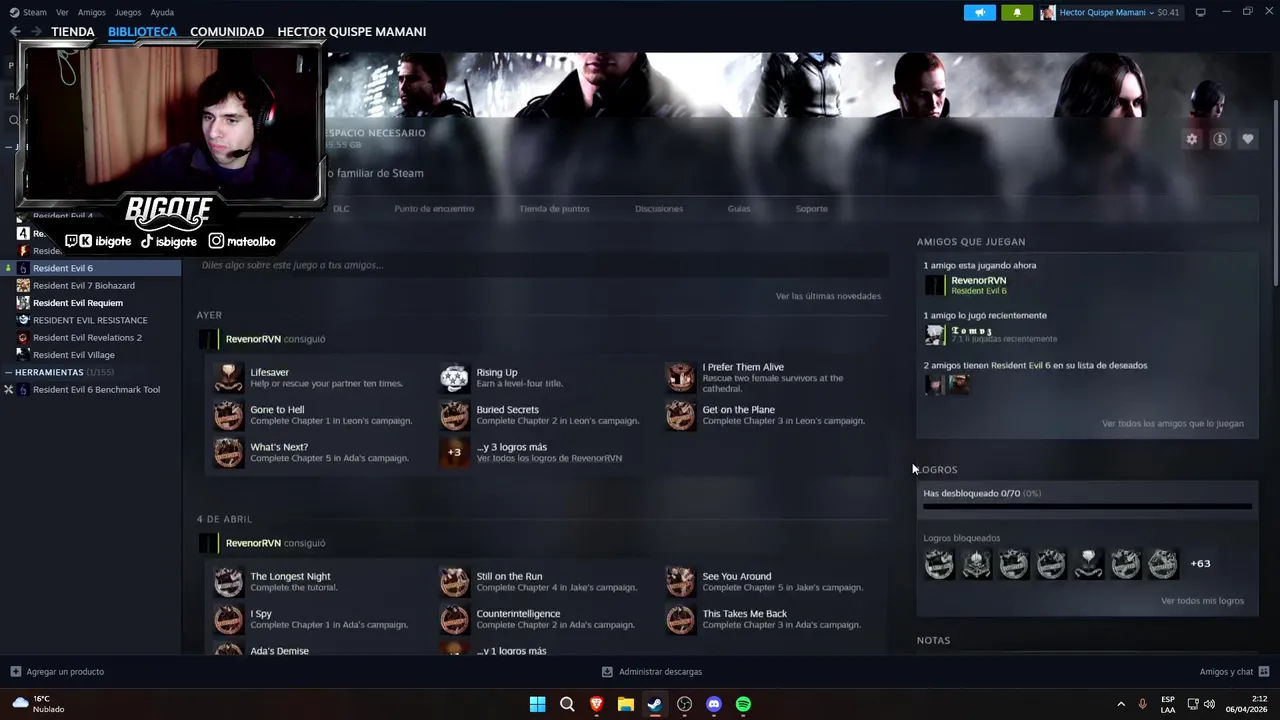Image resolution: width=1280 pixels, height=720 pixels.
Task: Click Still on the Run achievement icon
Action: click(x=454, y=582)
